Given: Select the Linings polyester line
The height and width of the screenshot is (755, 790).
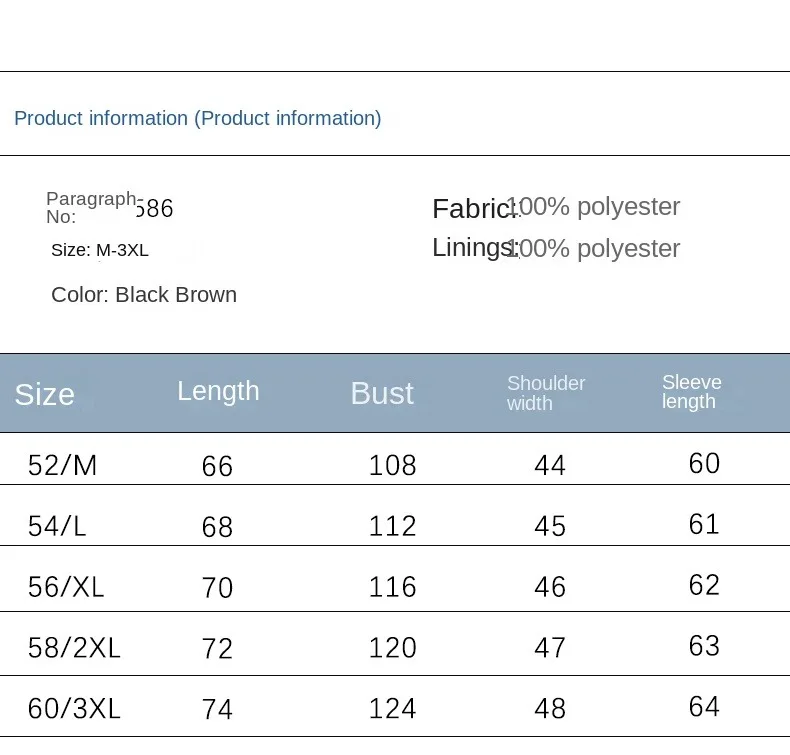Looking at the screenshot, I should tap(555, 248).
